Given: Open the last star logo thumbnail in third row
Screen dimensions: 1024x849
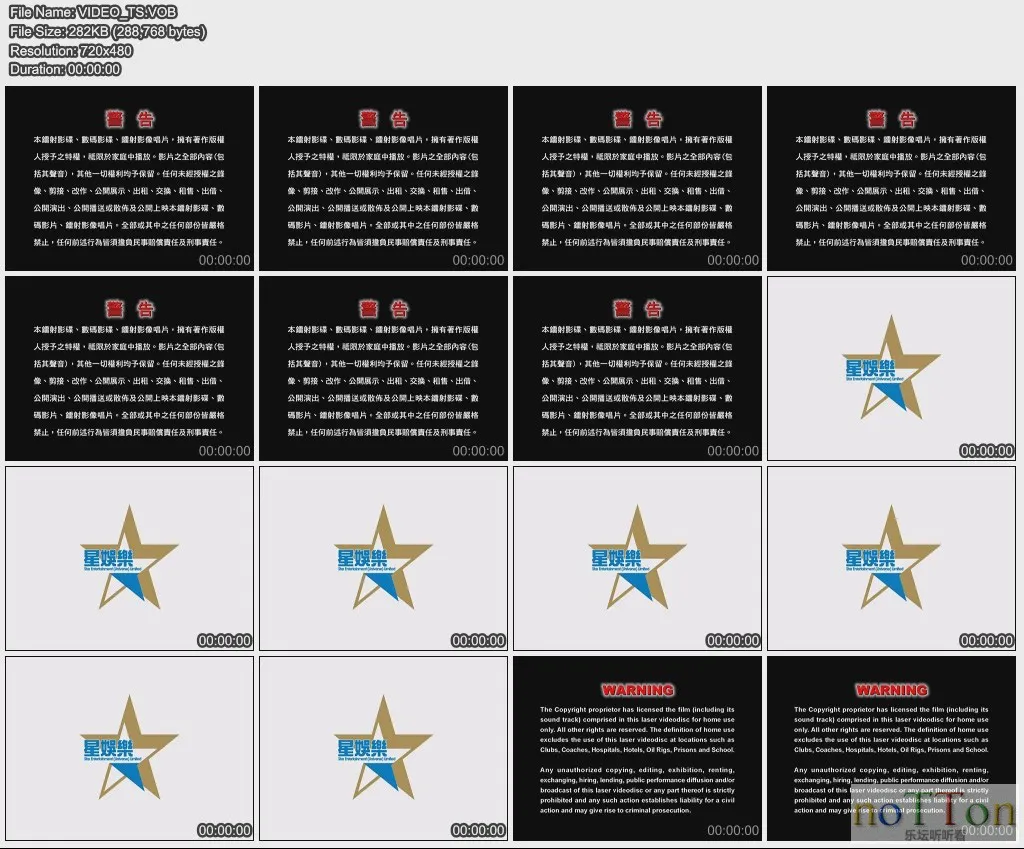Looking at the screenshot, I should click(891, 559).
